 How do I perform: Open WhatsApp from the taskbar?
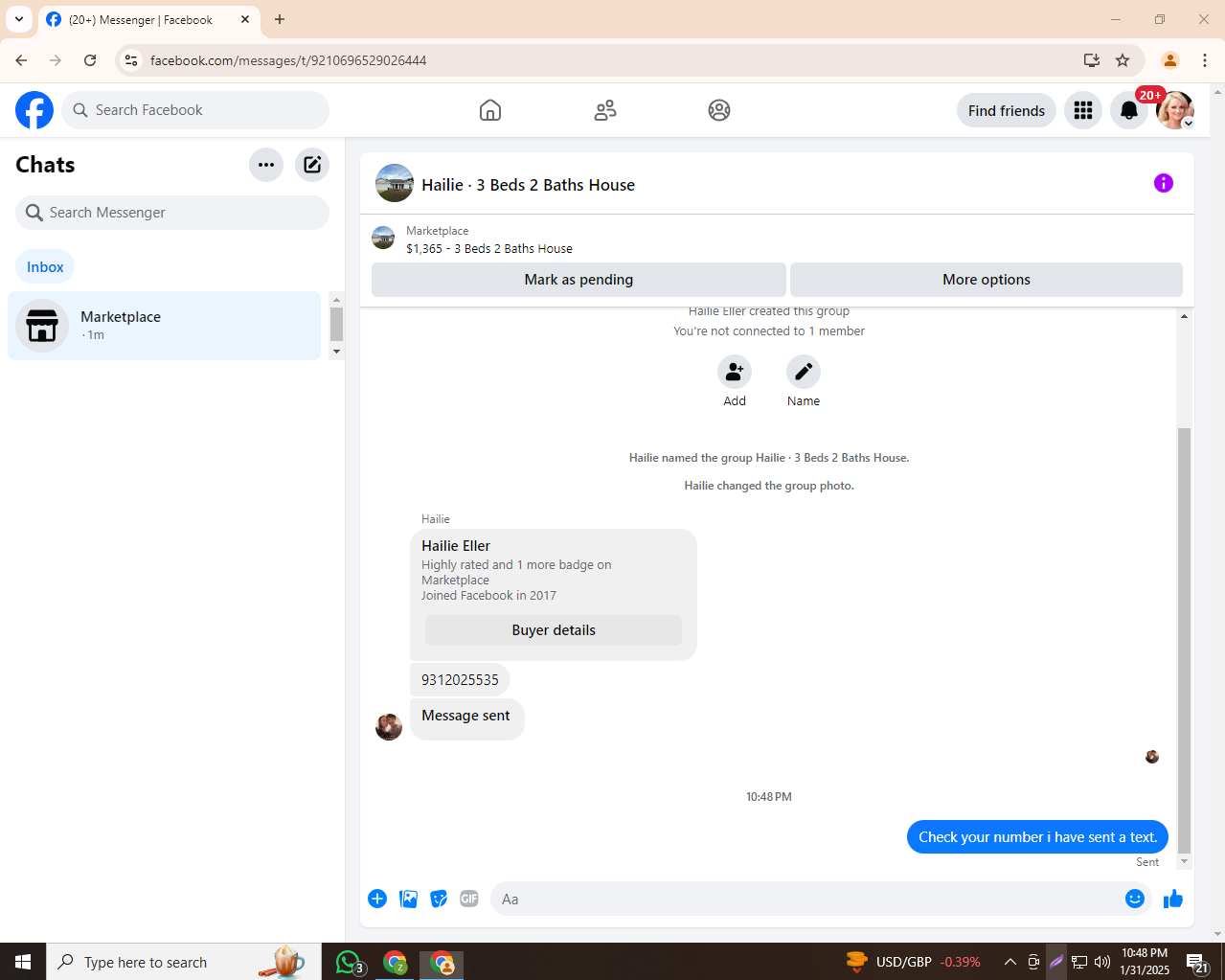350,962
